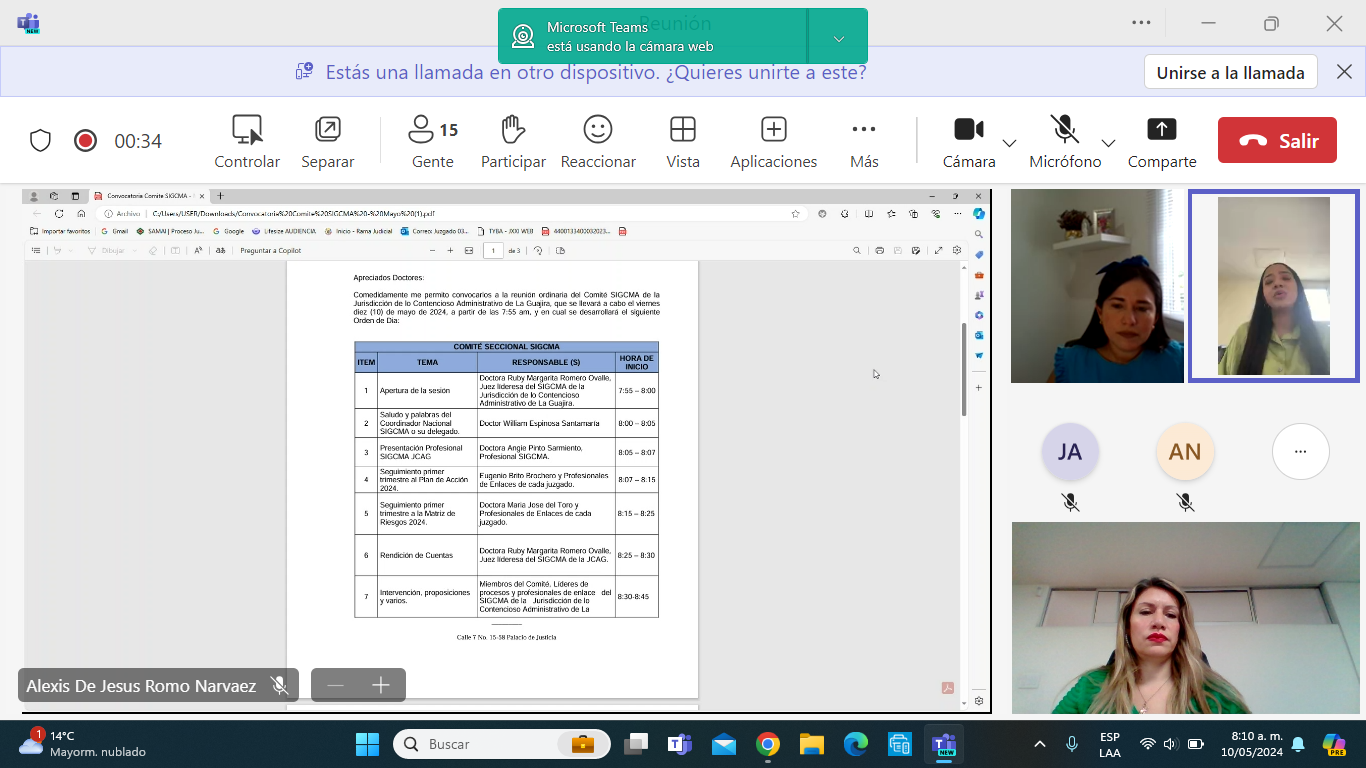Zoom out the shared content
The image size is (1366, 768).
(x=336, y=685)
